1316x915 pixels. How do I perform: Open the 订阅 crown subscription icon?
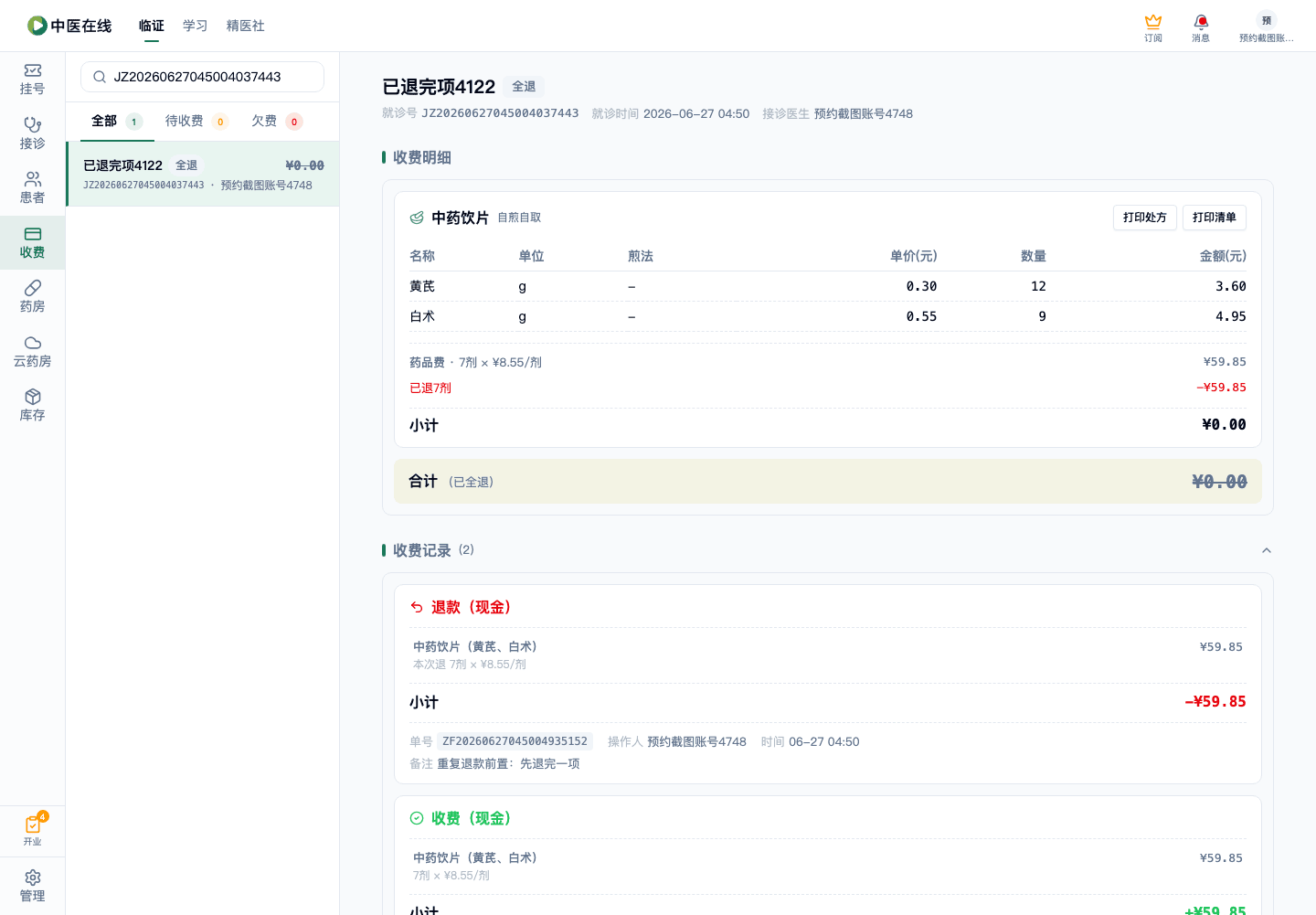point(1153,27)
